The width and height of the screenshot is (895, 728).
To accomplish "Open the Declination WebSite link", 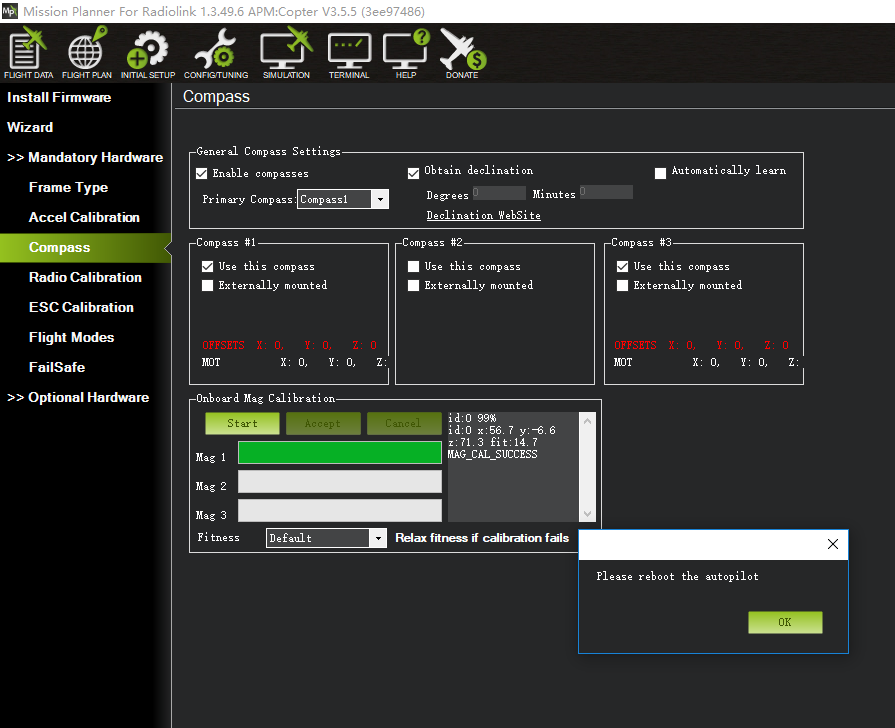I will click(x=483, y=215).
